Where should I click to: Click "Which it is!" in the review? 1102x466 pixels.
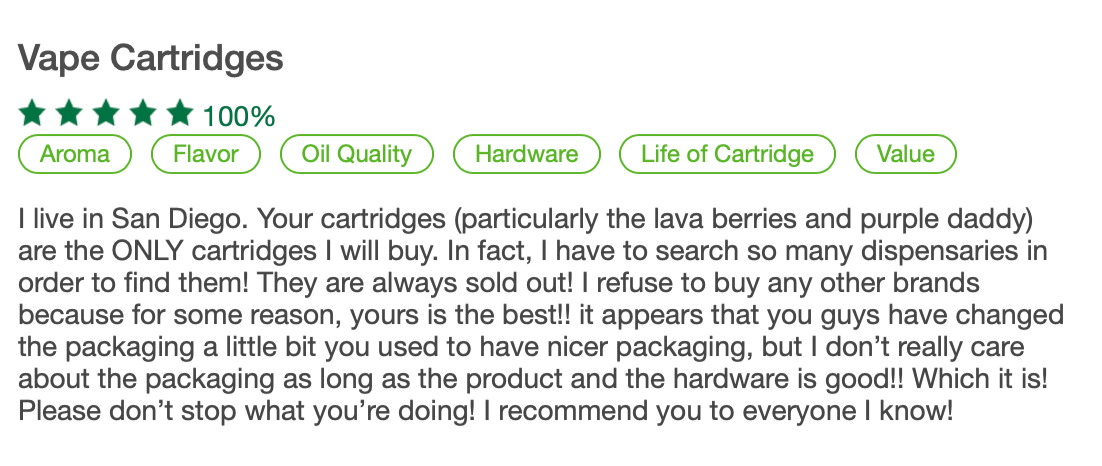[x=980, y=379]
